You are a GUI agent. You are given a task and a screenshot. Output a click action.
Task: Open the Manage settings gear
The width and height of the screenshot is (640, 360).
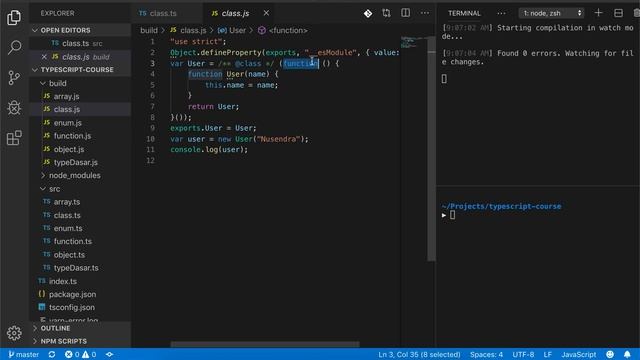pyautogui.click(x=14, y=333)
